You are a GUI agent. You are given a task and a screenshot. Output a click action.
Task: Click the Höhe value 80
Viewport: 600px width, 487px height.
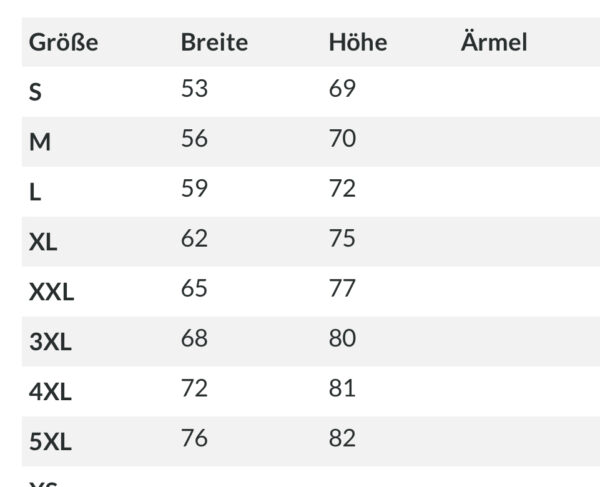342,338
